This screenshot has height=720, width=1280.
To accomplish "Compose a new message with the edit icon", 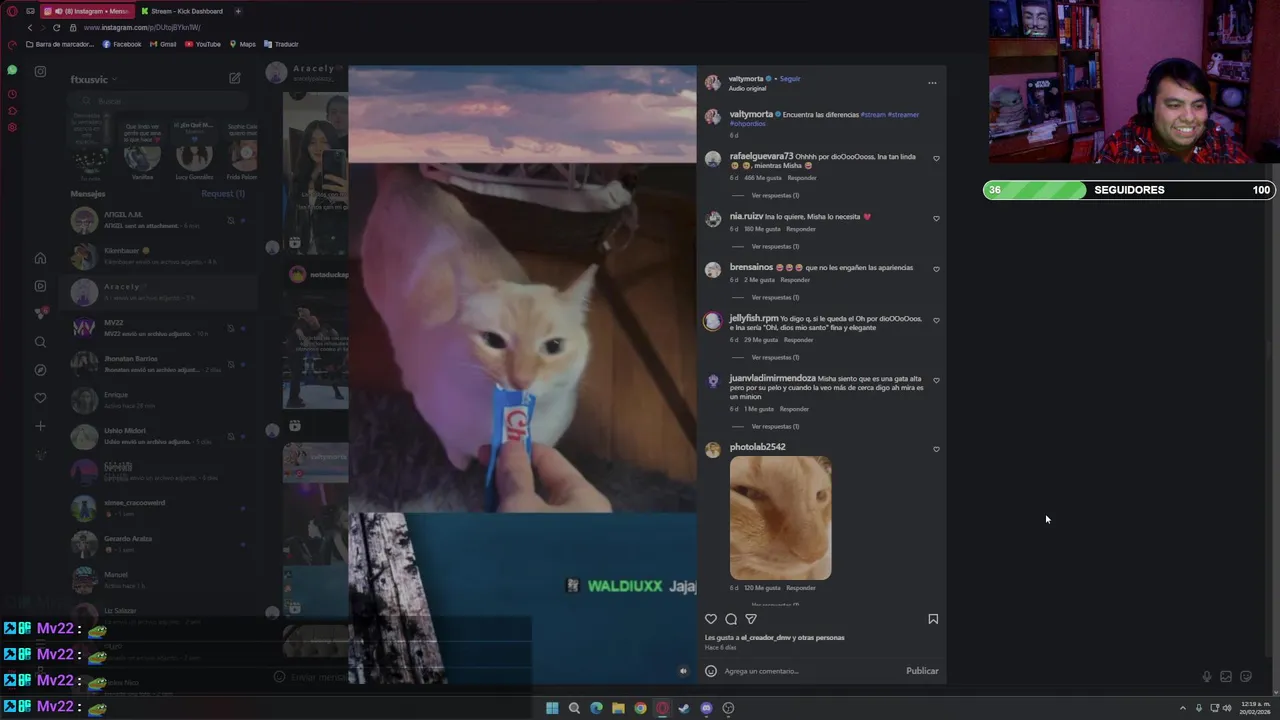I will click(x=234, y=78).
